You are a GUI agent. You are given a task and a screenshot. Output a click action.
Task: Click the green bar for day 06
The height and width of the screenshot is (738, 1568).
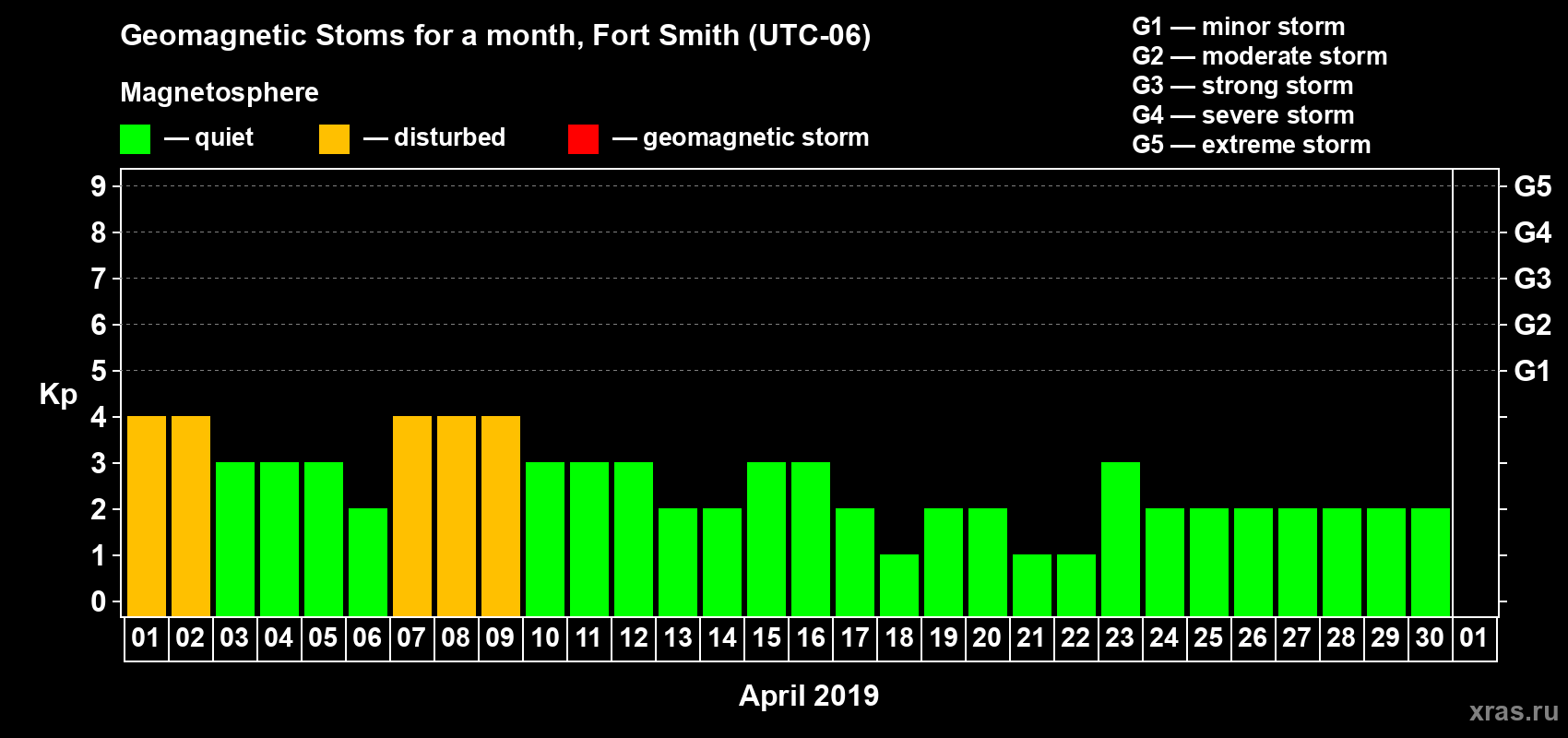click(x=368, y=563)
